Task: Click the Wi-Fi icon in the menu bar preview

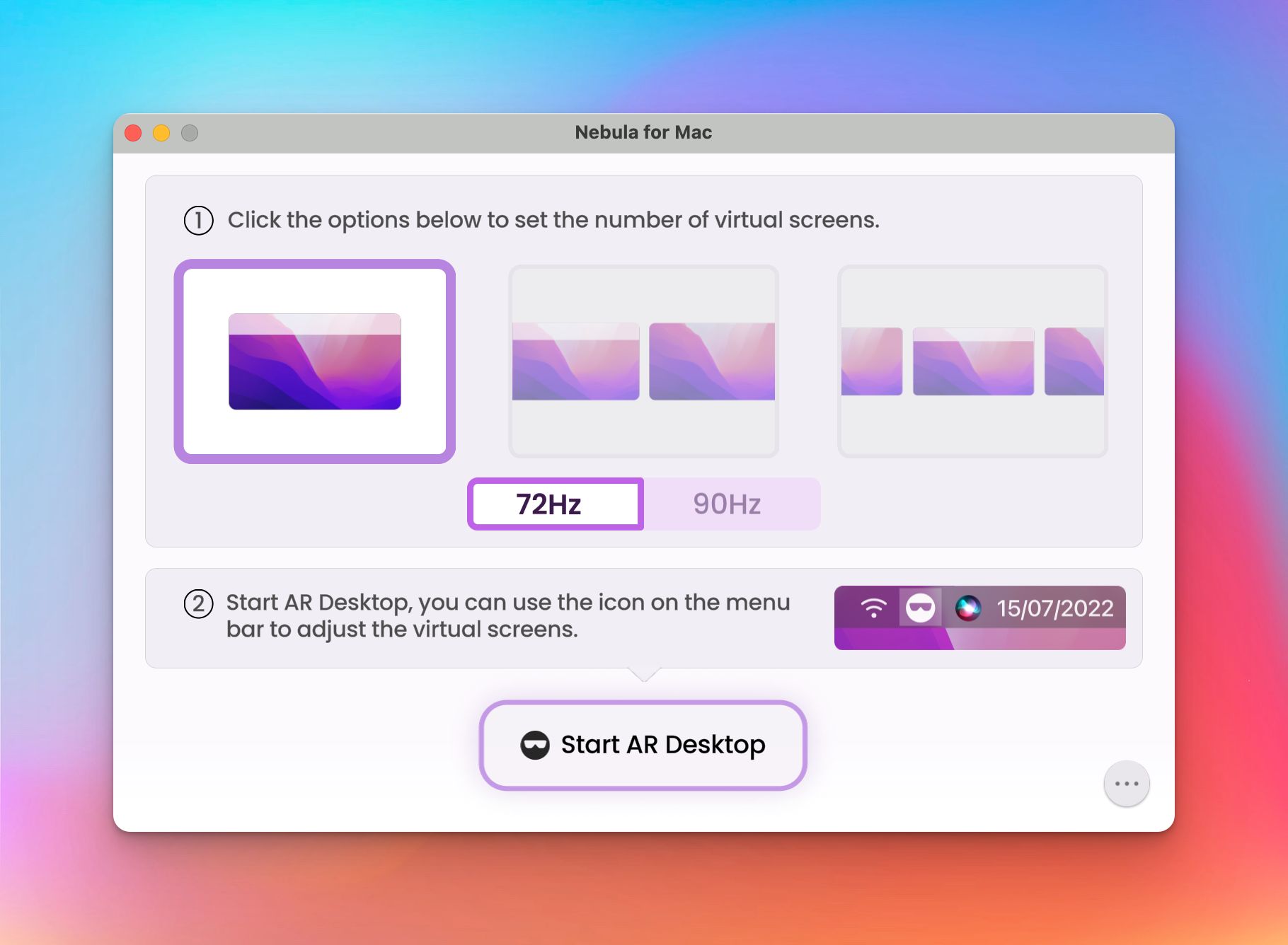Action: coord(873,607)
